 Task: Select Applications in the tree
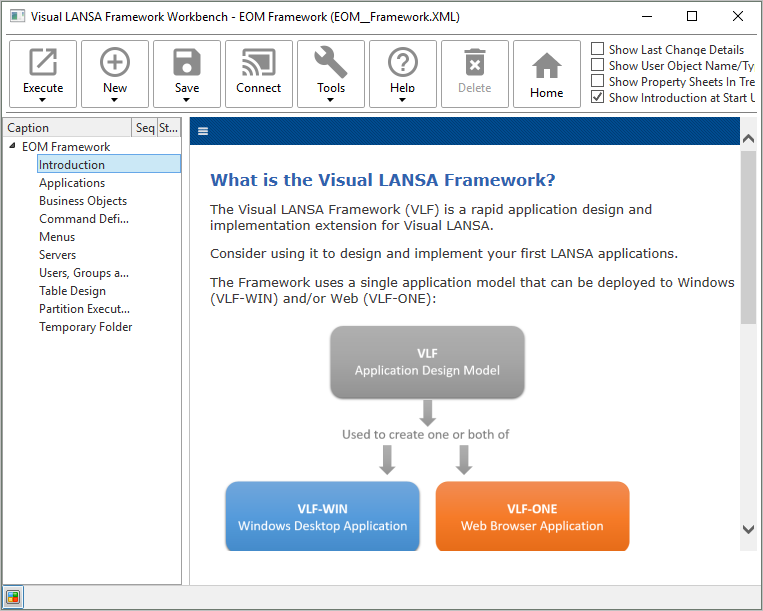72,183
